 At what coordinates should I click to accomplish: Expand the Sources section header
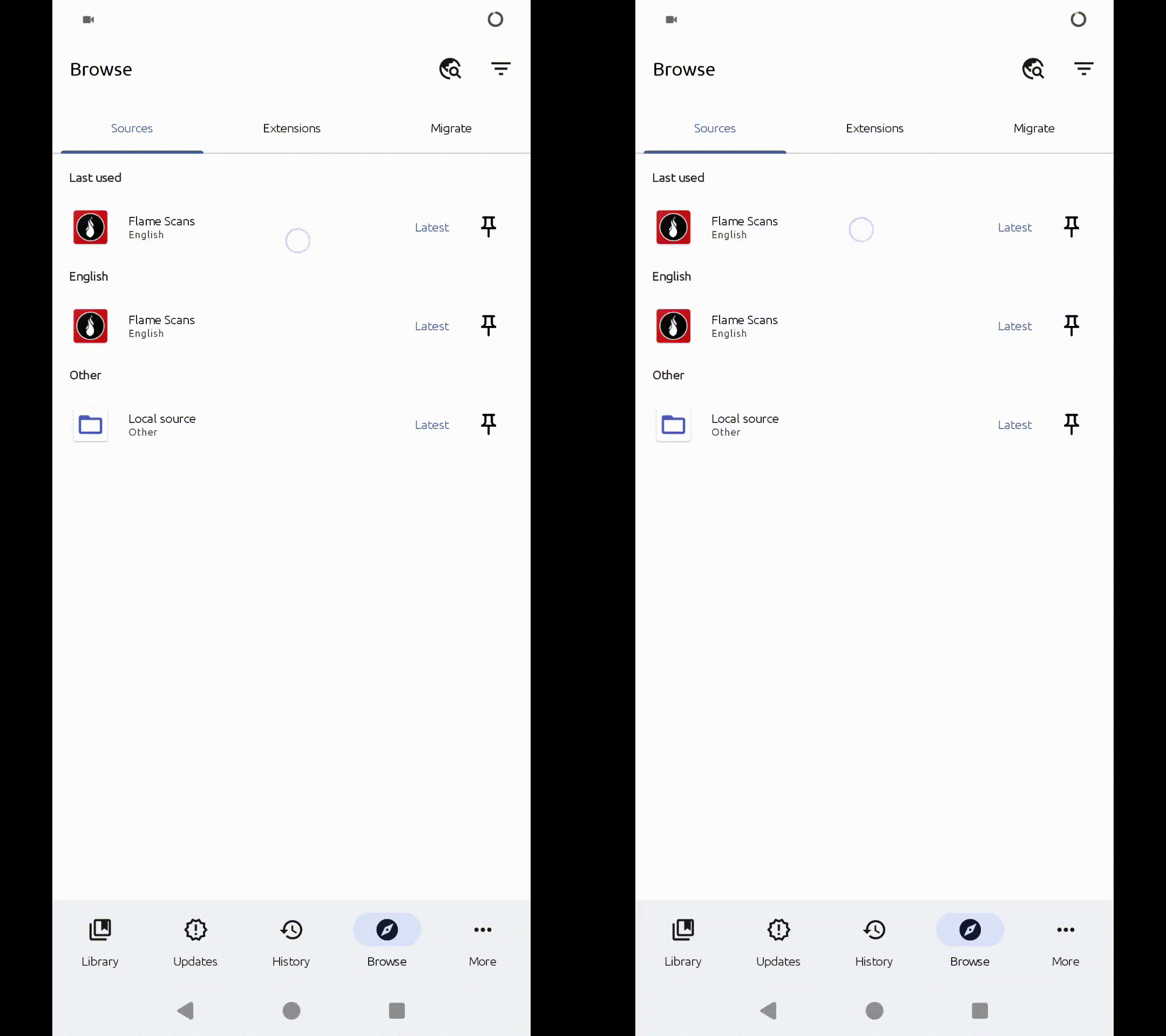tap(131, 127)
